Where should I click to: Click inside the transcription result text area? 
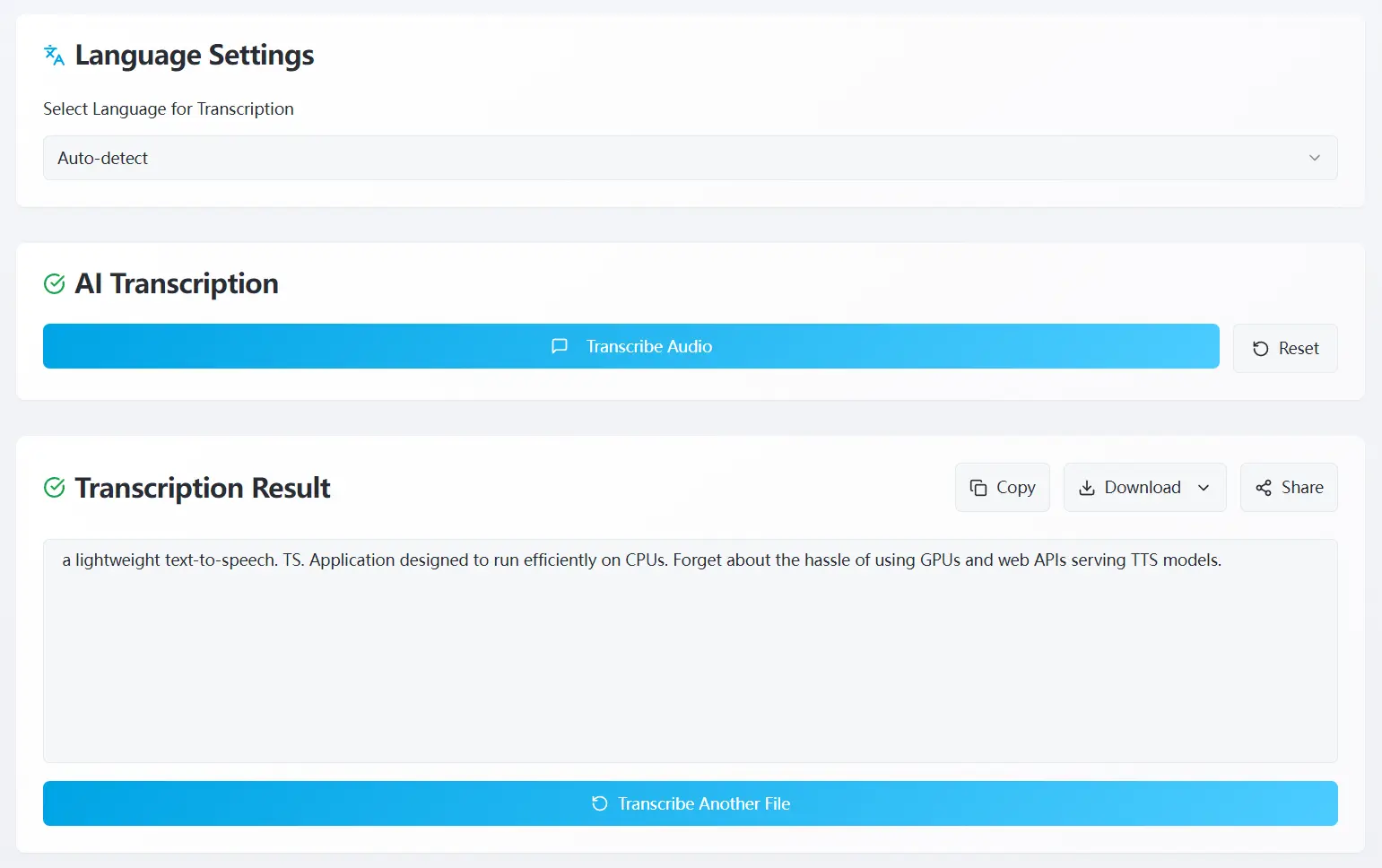[x=691, y=650]
